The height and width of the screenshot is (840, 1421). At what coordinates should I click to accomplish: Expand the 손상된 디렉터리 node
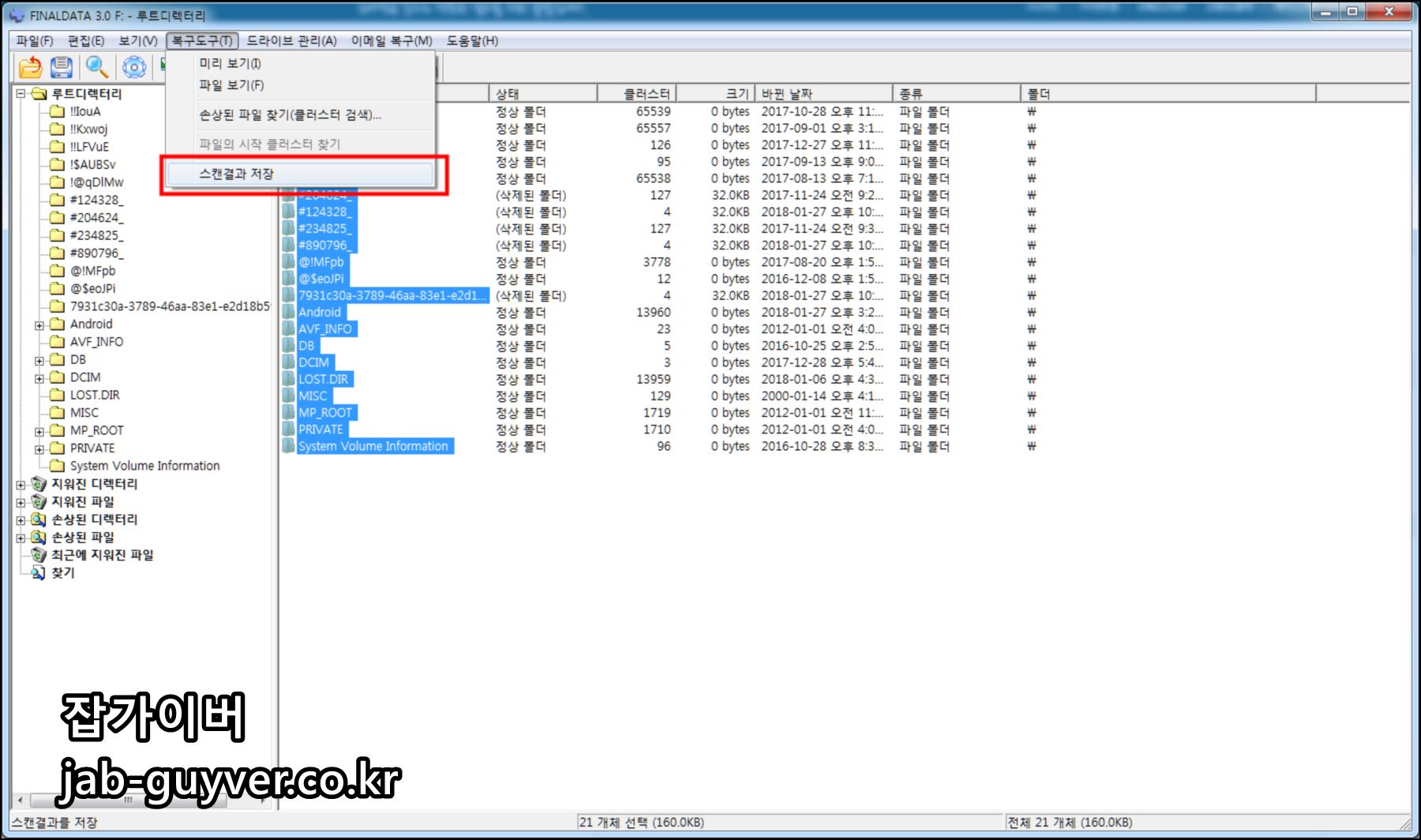coord(21,519)
